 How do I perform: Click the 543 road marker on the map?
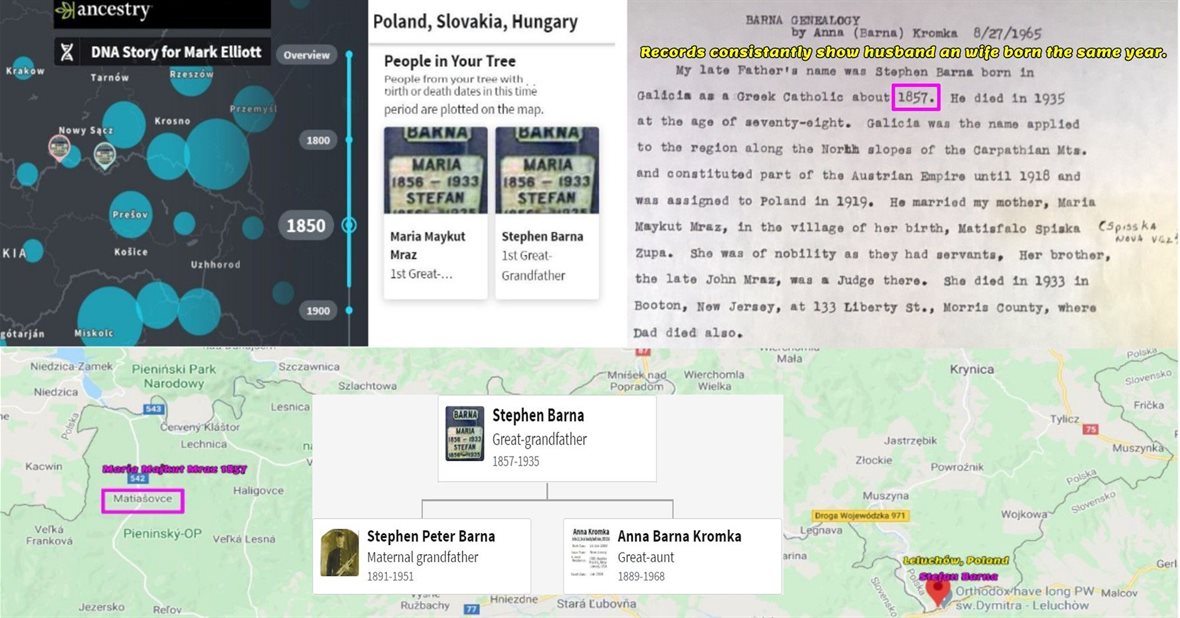pyautogui.click(x=154, y=410)
